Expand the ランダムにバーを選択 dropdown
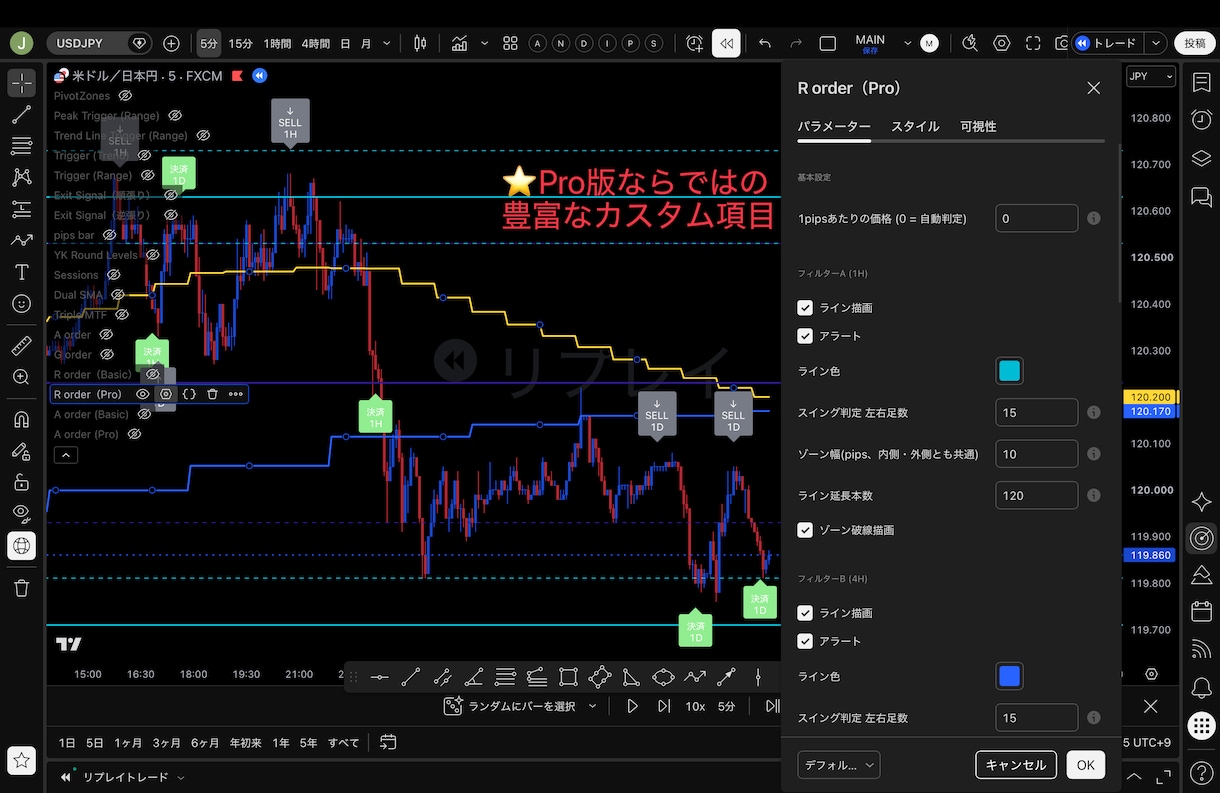Image resolution: width=1220 pixels, height=793 pixels. [x=522, y=706]
